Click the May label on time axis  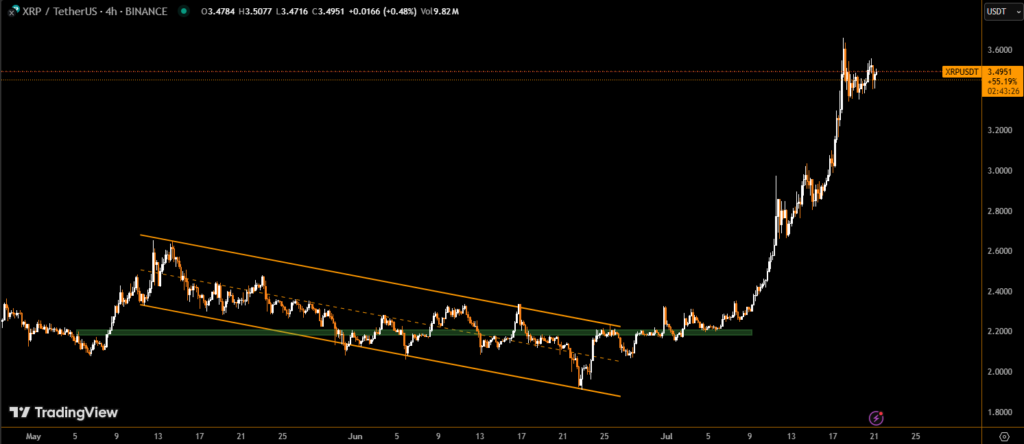34,436
